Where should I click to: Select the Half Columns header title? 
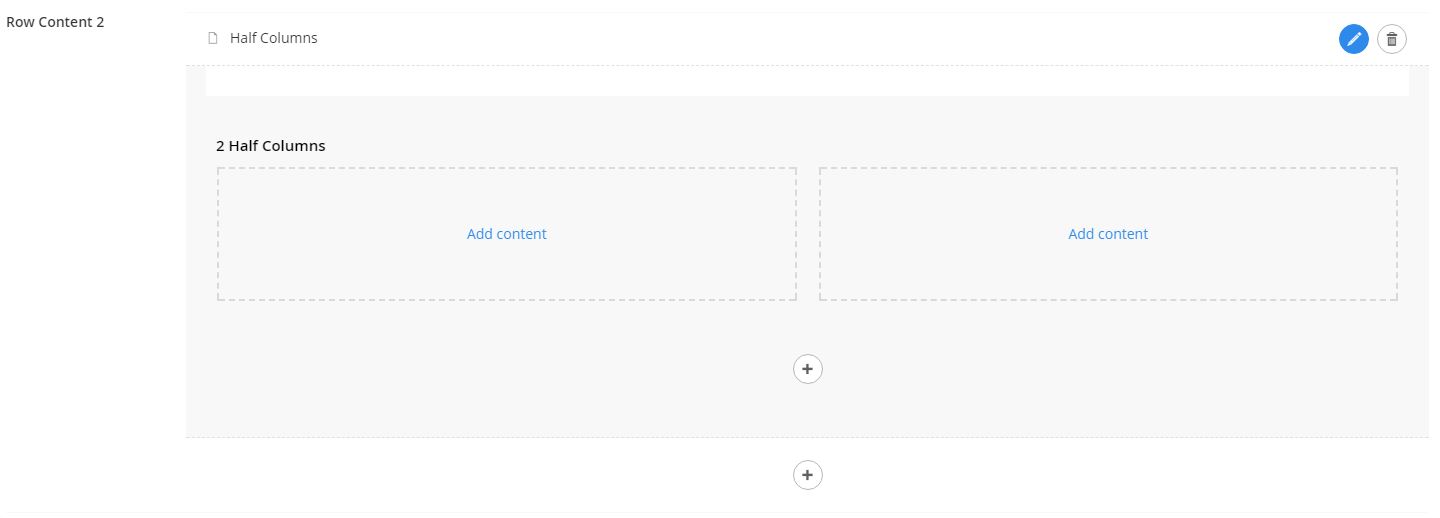click(x=274, y=38)
